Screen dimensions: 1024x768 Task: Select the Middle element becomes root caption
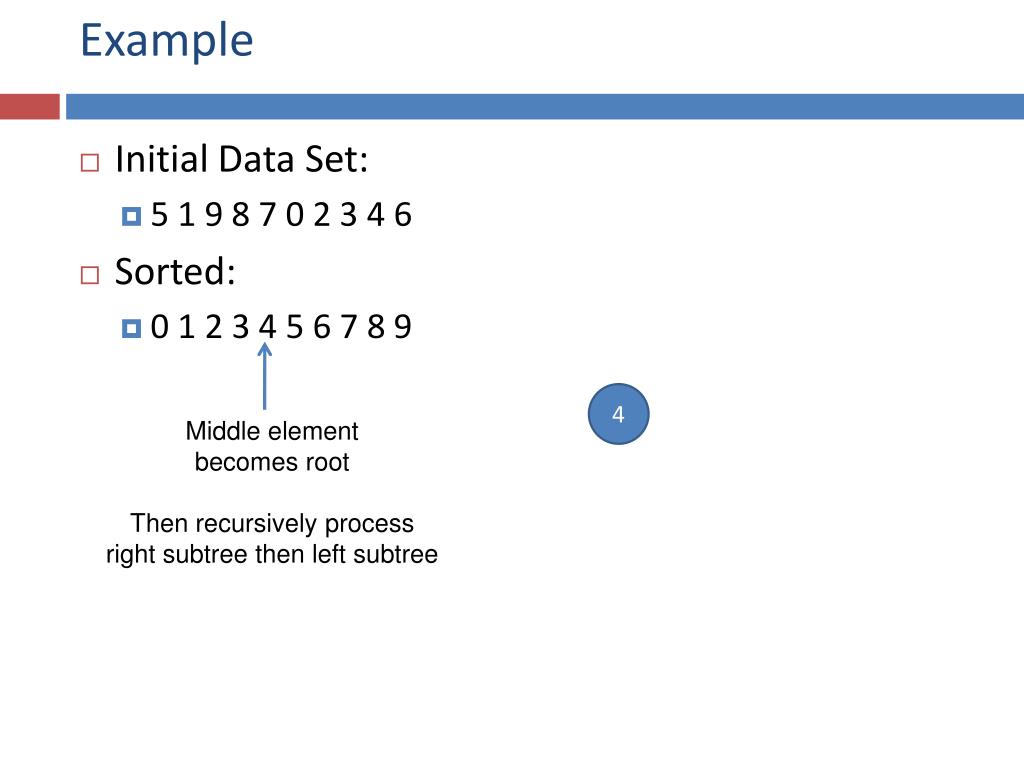[x=272, y=447]
